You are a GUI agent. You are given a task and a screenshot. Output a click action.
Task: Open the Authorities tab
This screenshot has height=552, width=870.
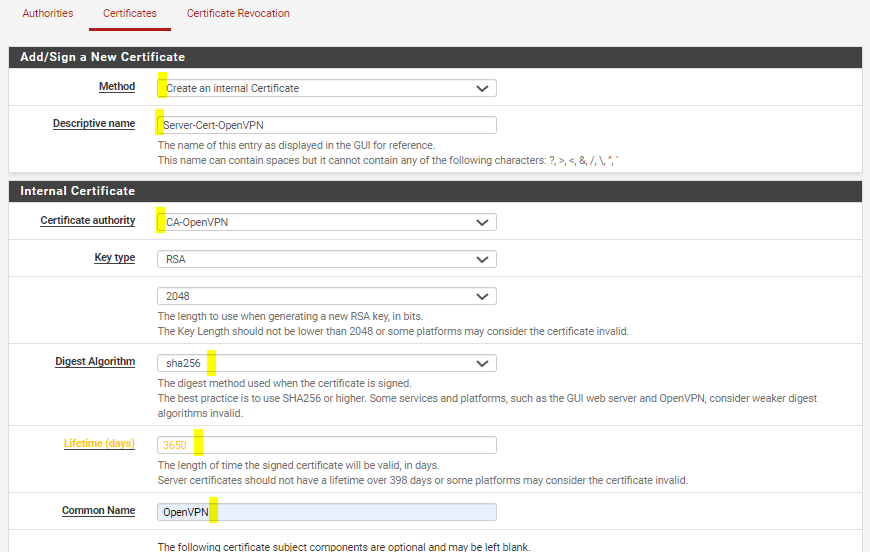click(x=48, y=13)
